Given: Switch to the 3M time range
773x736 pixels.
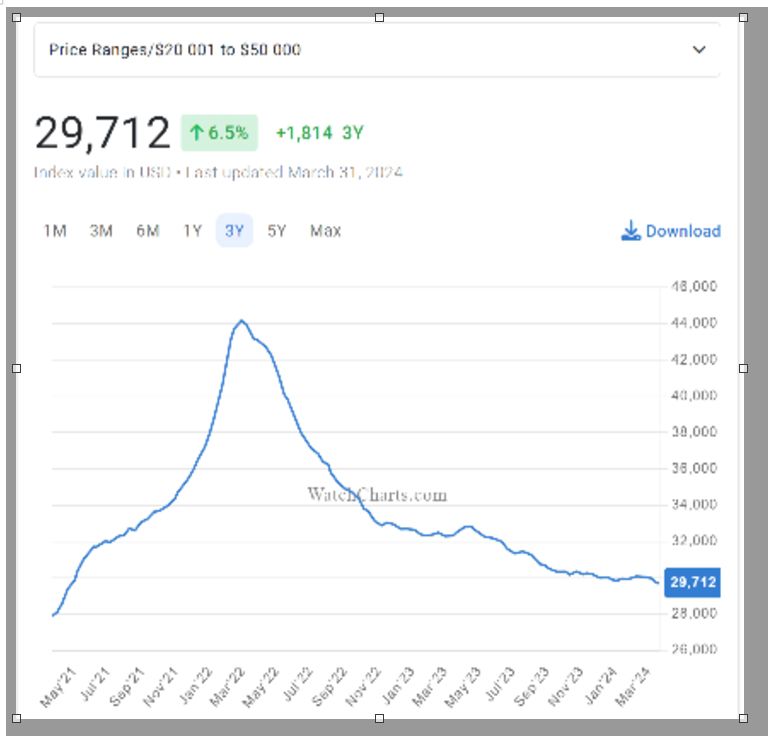Looking at the screenshot, I should (101, 231).
